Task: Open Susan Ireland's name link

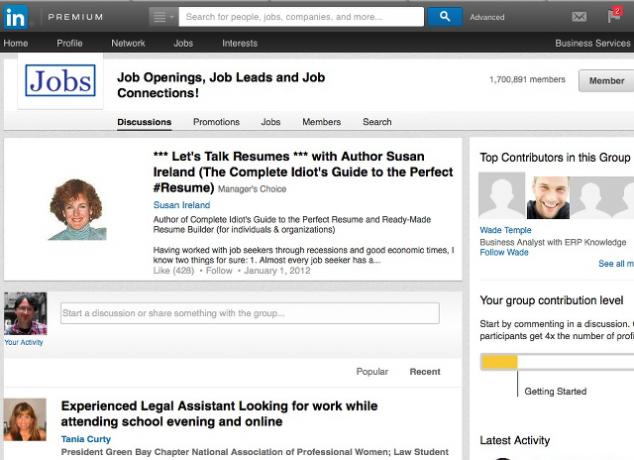Action: (x=182, y=205)
